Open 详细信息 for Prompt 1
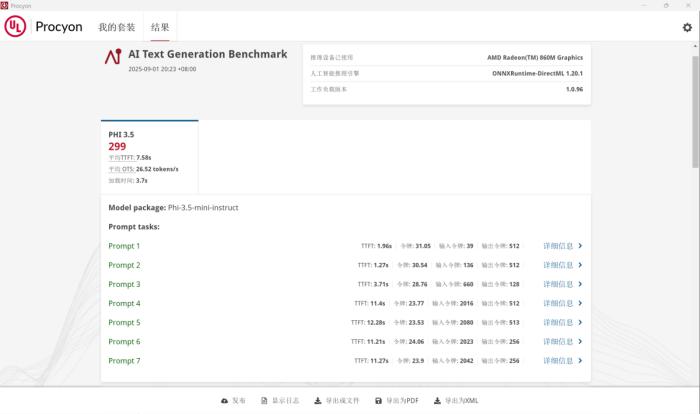The height and width of the screenshot is (414, 700). [558, 246]
